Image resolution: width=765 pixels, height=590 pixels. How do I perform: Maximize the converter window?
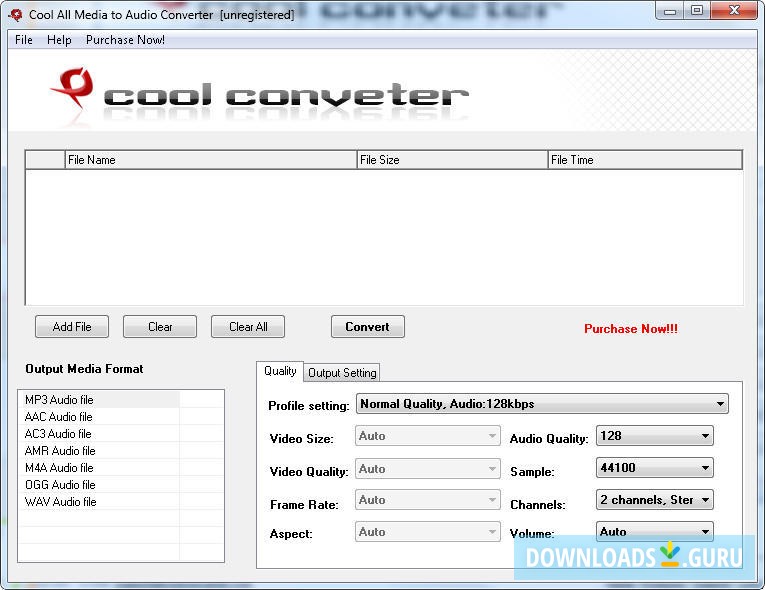697,11
